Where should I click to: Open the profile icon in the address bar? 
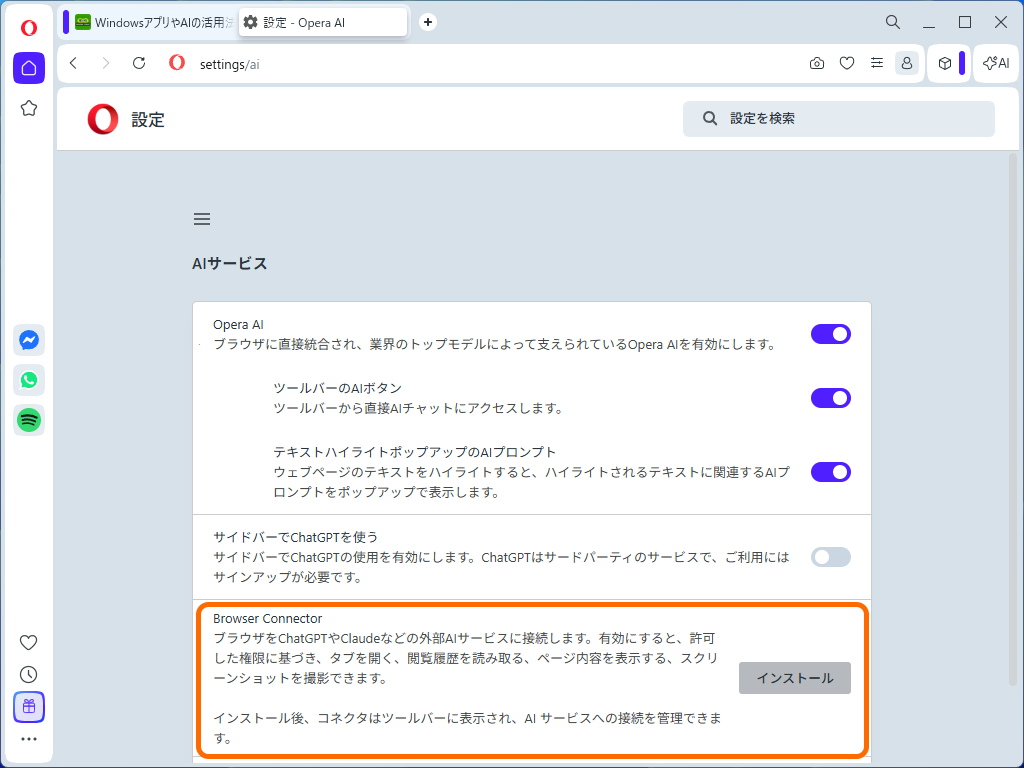pyautogui.click(x=907, y=63)
